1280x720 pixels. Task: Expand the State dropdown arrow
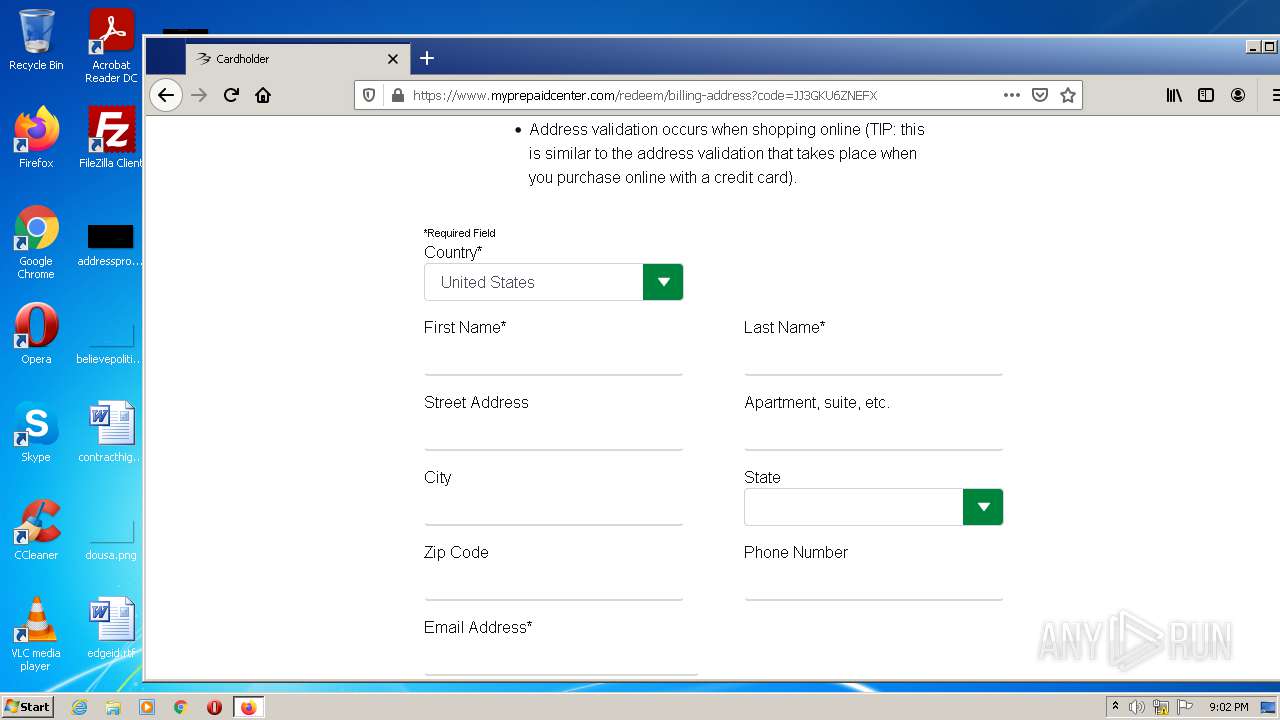[x=983, y=507]
